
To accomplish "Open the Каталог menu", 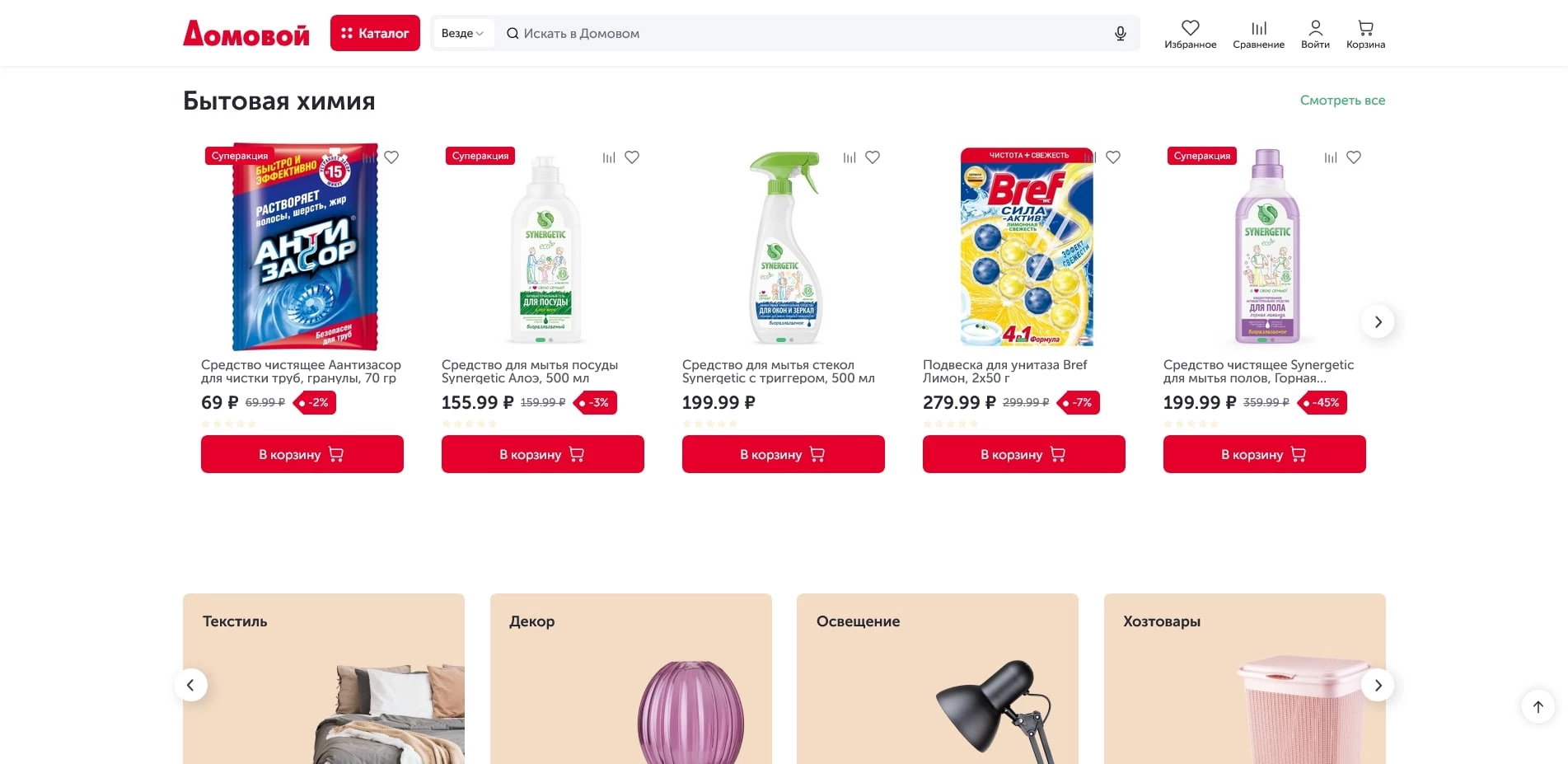I will (375, 33).
